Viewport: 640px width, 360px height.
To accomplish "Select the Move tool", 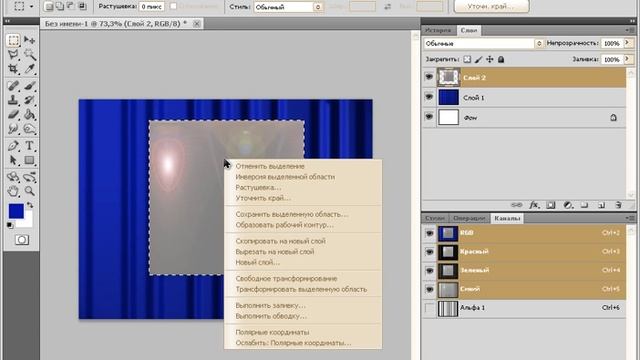I will 29,40.
